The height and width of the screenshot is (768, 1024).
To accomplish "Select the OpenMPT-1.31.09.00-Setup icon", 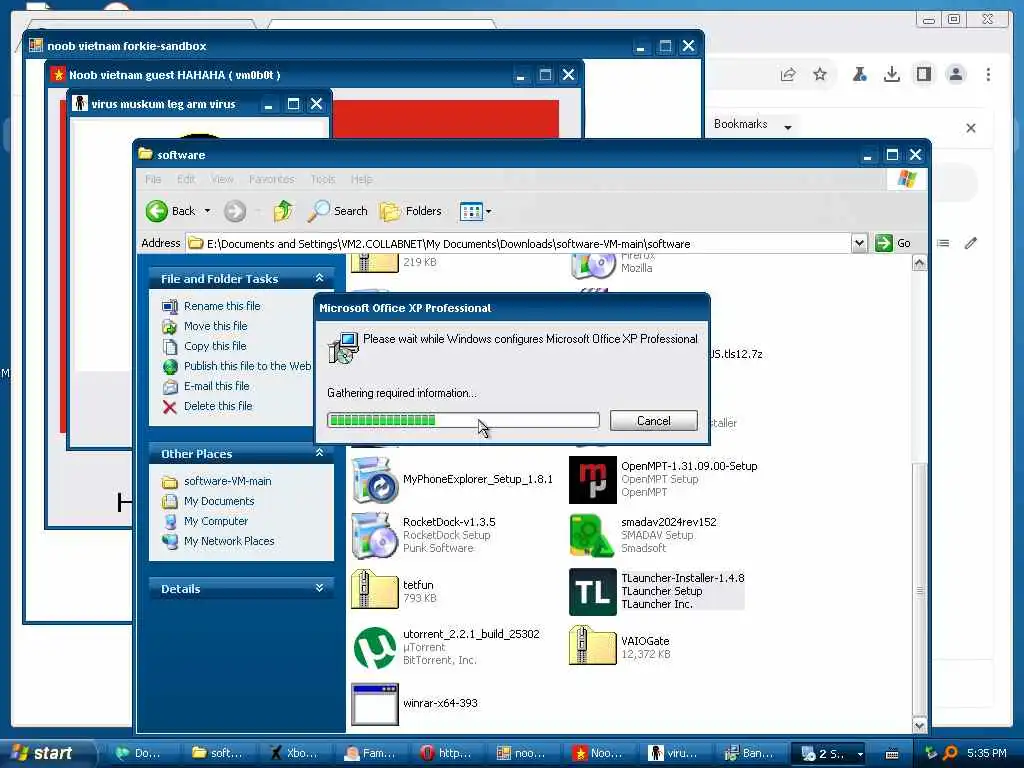I will coord(592,480).
